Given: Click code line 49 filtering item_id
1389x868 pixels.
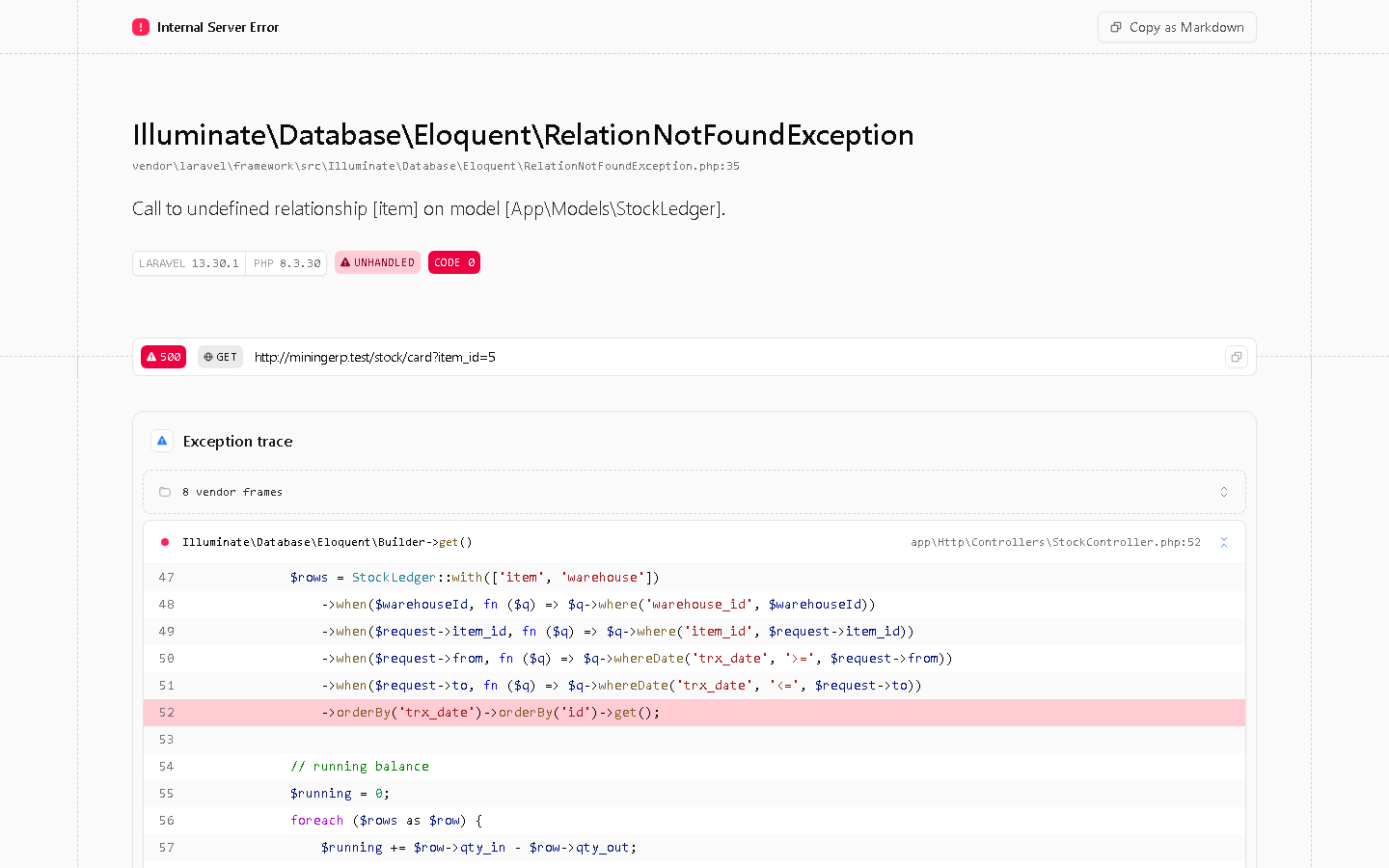Looking at the screenshot, I should point(694,632).
